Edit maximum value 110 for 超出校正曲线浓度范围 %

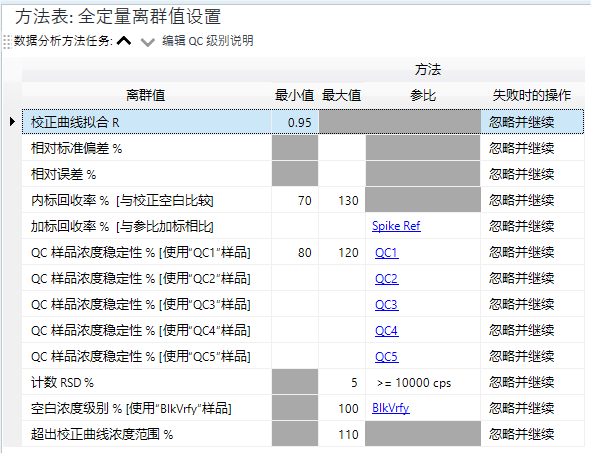(x=342, y=434)
